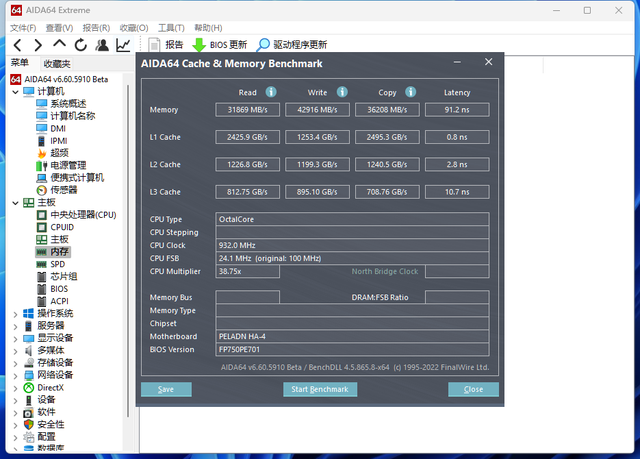Click the Motherboard PELADN HA-4 field

tap(352, 336)
